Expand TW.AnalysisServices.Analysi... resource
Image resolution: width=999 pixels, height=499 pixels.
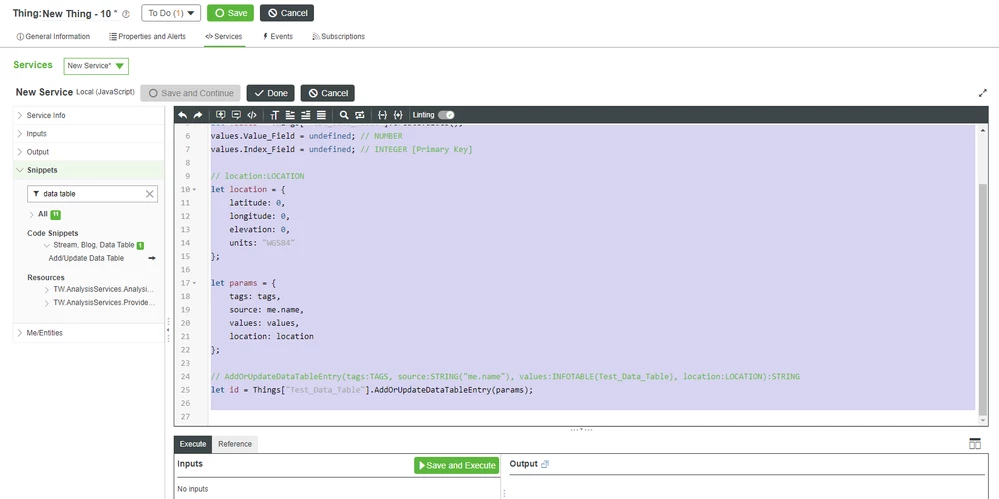tap(47, 290)
